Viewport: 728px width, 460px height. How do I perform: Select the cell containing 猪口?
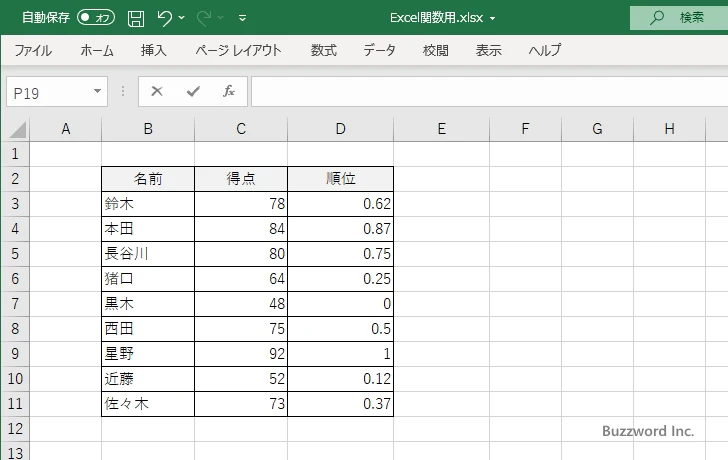coord(148,279)
